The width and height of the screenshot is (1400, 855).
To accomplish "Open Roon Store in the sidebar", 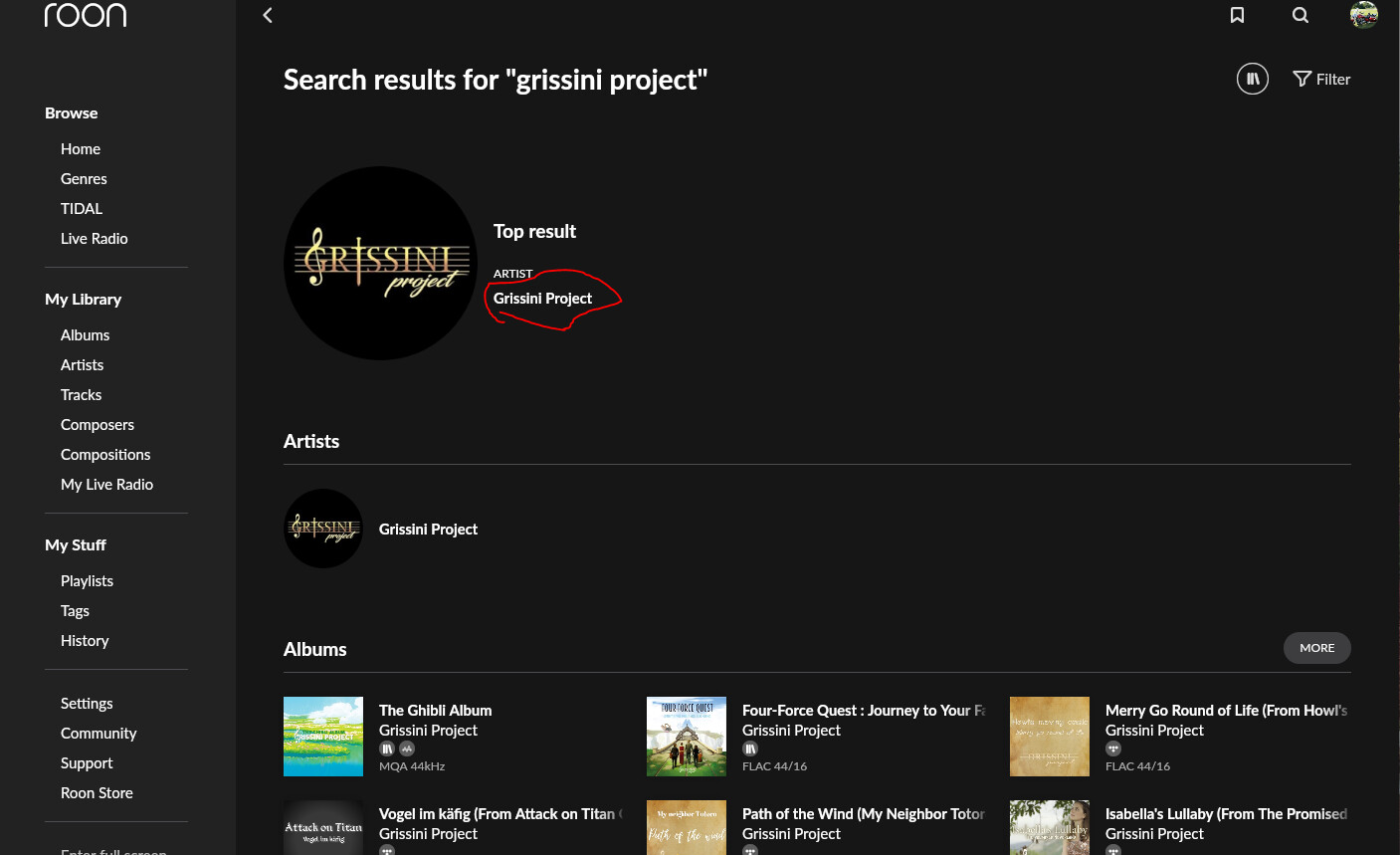I will (x=97, y=793).
